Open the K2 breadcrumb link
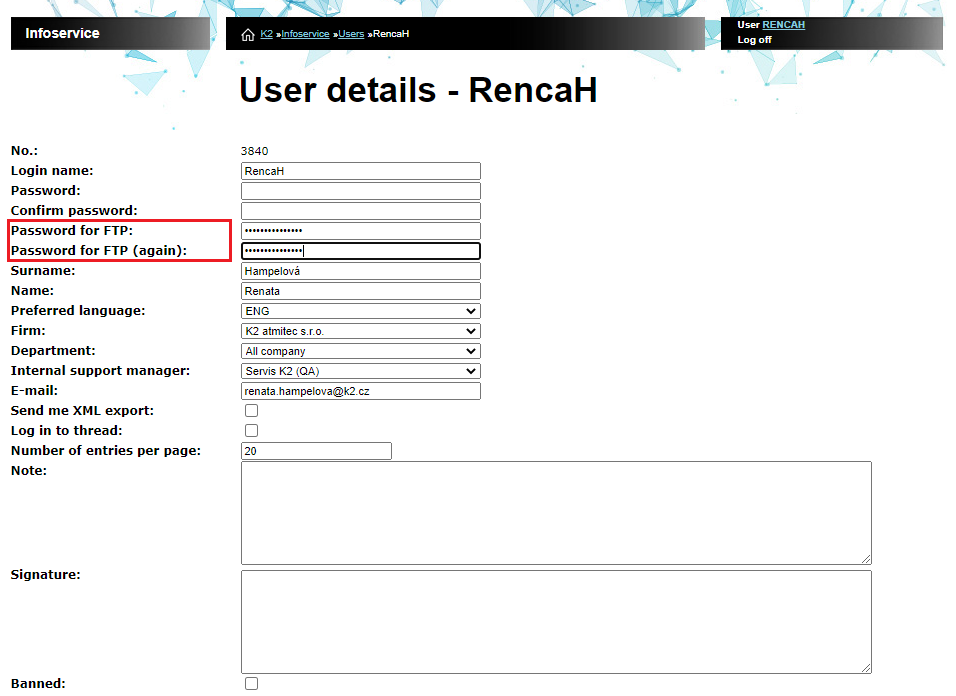 tap(266, 34)
